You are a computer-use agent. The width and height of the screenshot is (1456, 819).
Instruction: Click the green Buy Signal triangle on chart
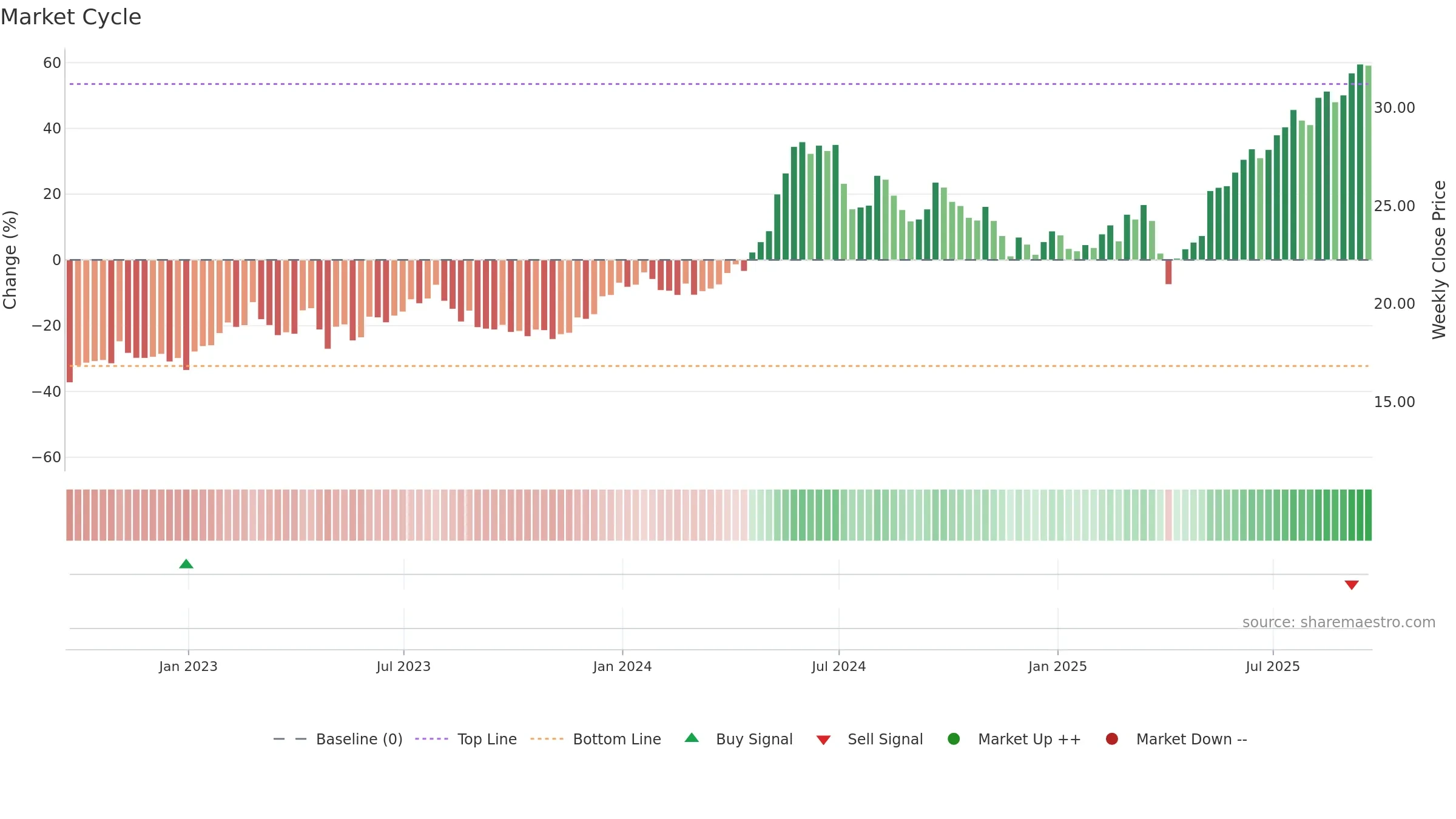tap(186, 564)
